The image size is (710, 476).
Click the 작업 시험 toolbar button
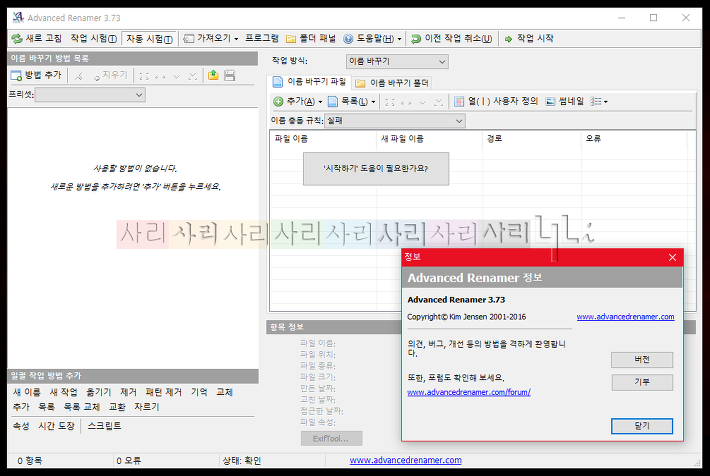tap(93, 38)
